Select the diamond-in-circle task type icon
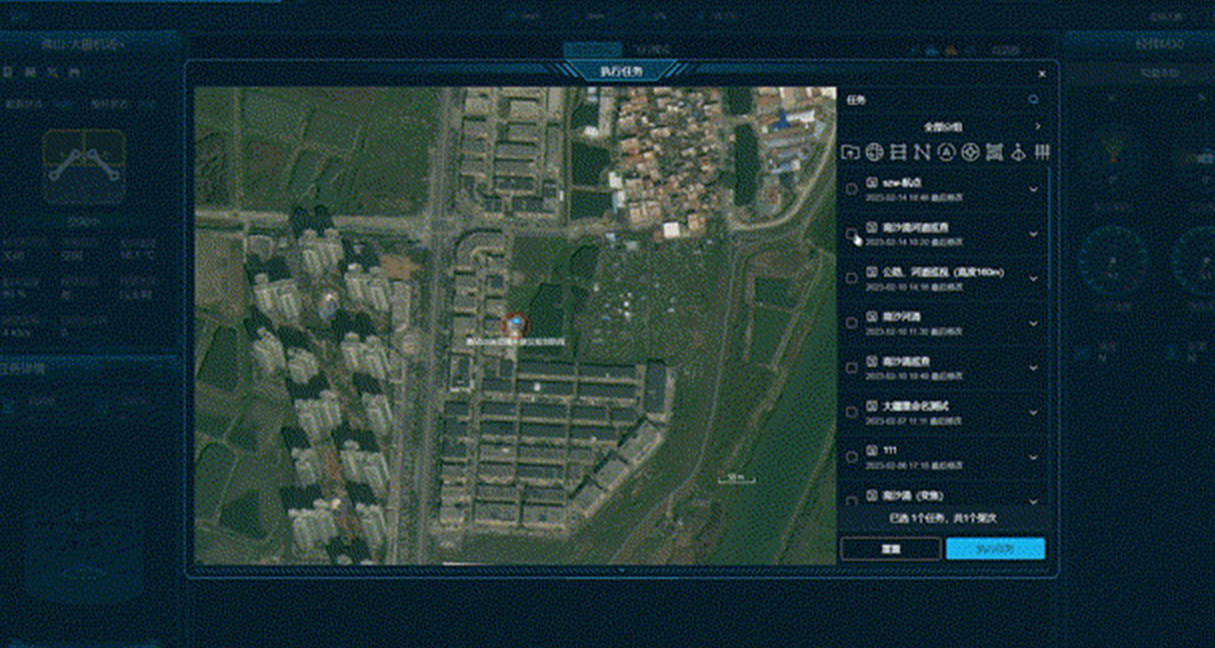Image resolution: width=1215 pixels, height=648 pixels. click(969, 152)
